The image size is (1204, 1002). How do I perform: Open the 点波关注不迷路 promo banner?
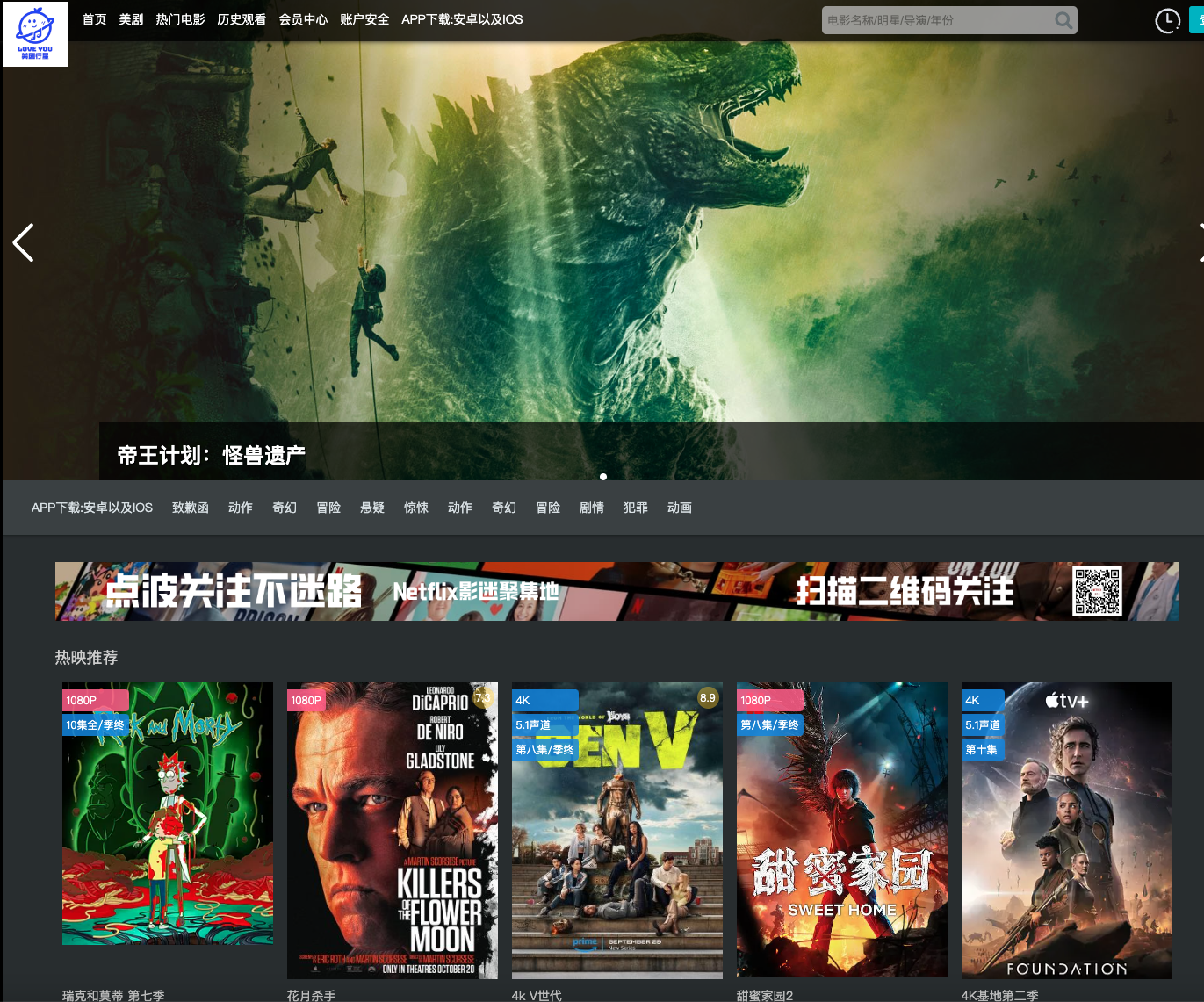tap(617, 591)
